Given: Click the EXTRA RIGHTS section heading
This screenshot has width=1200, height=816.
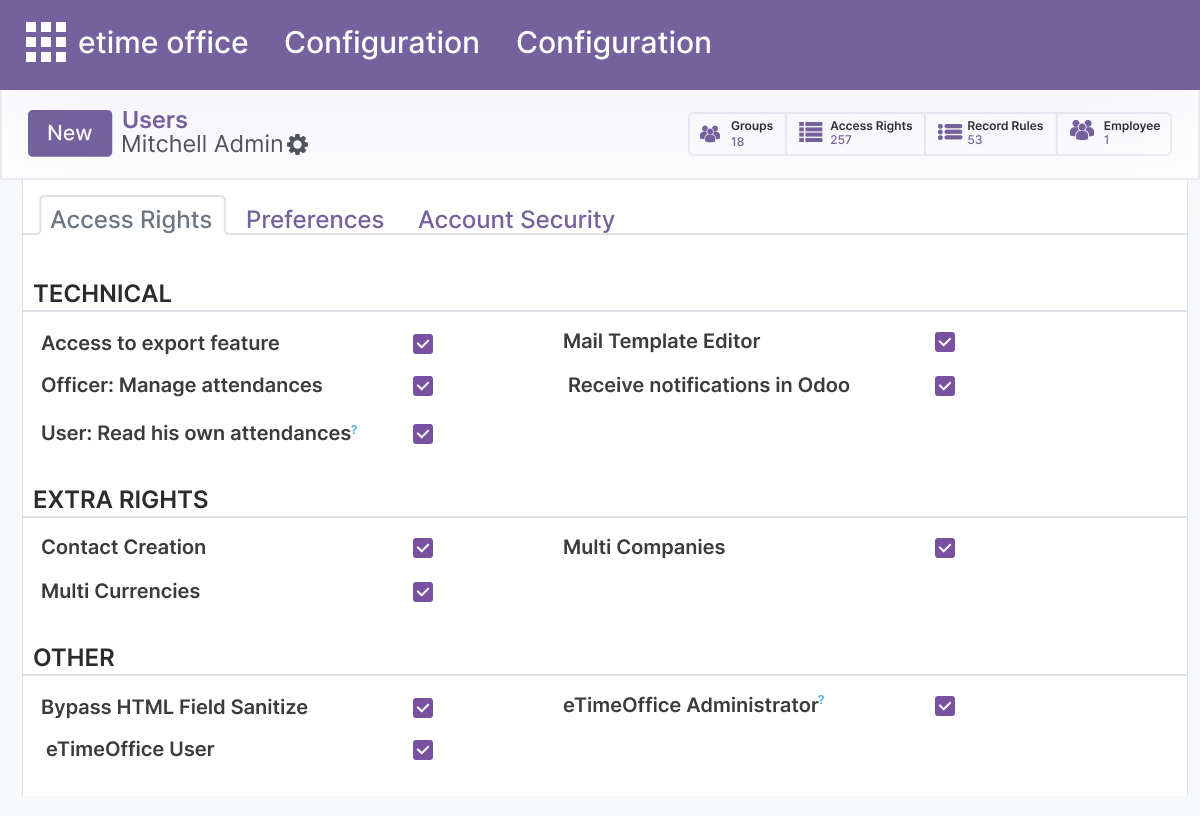Looking at the screenshot, I should [121, 500].
